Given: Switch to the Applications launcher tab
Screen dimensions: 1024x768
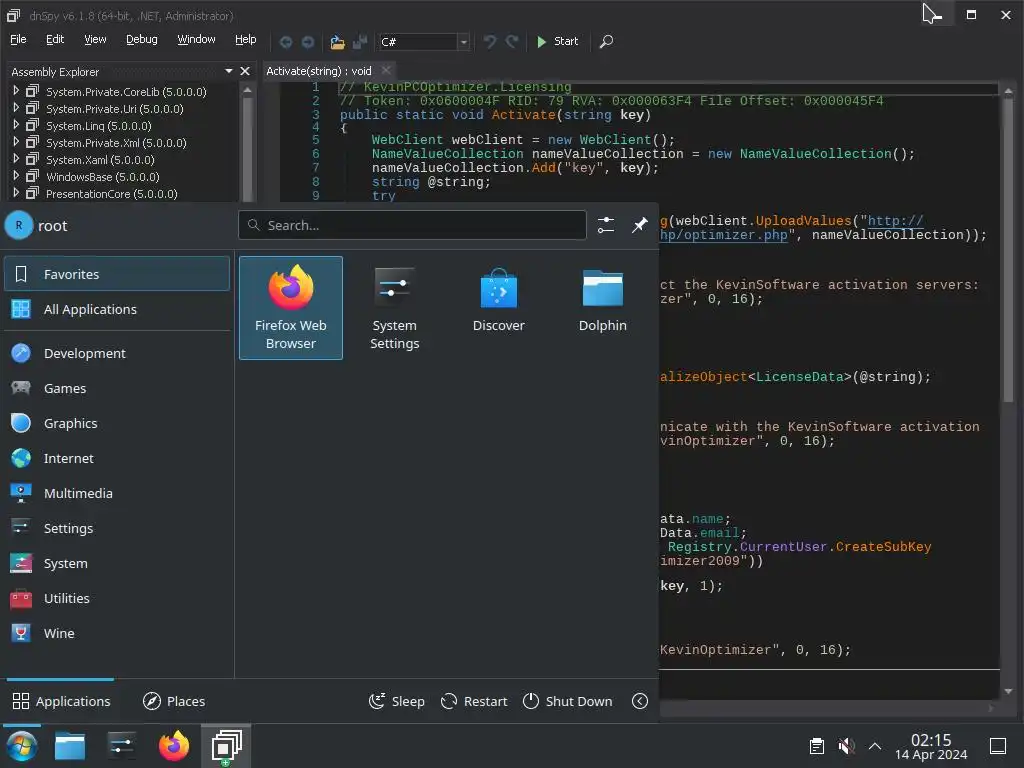Looking at the screenshot, I should (x=61, y=701).
